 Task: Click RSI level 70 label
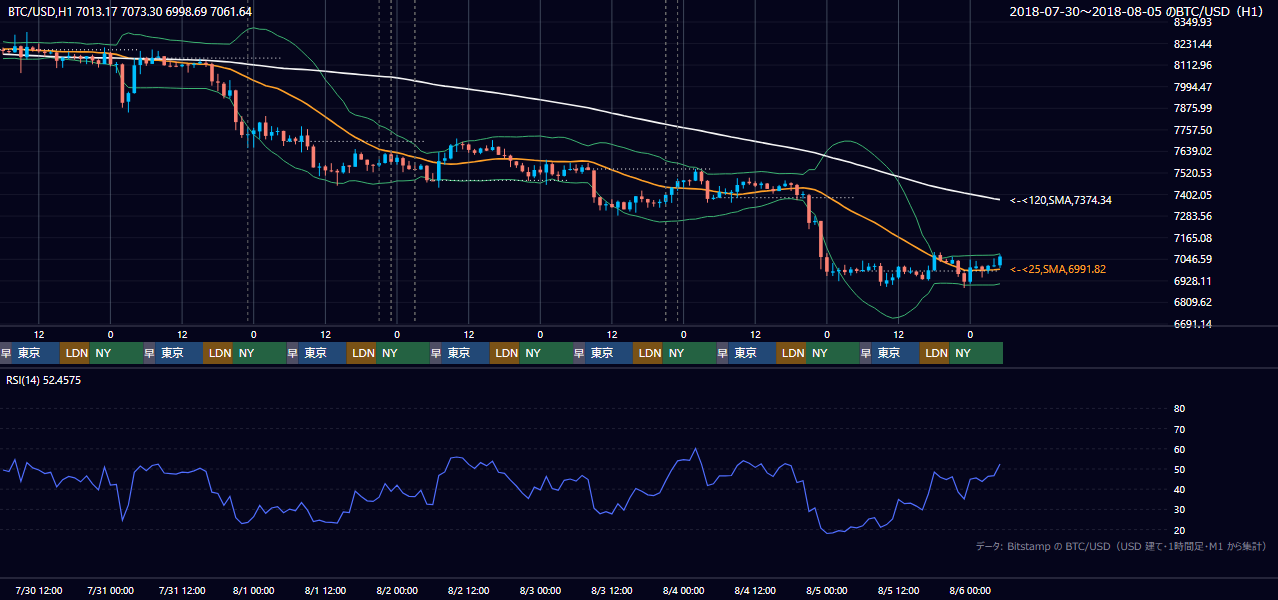(1179, 429)
